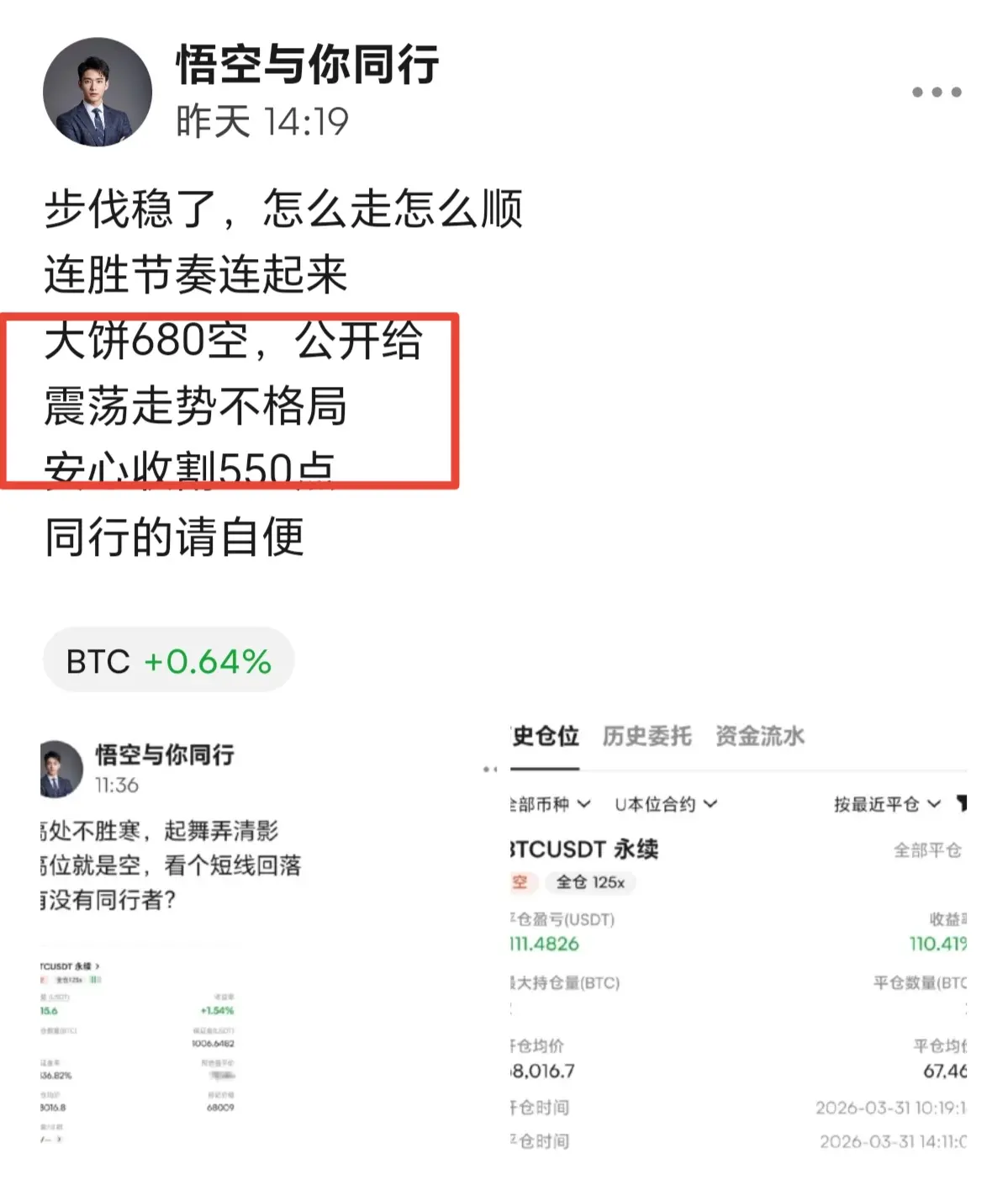Viewport: 1008px width, 1180px height.
Task: Open the BTC +0.64% ticker chip
Action: tap(169, 661)
